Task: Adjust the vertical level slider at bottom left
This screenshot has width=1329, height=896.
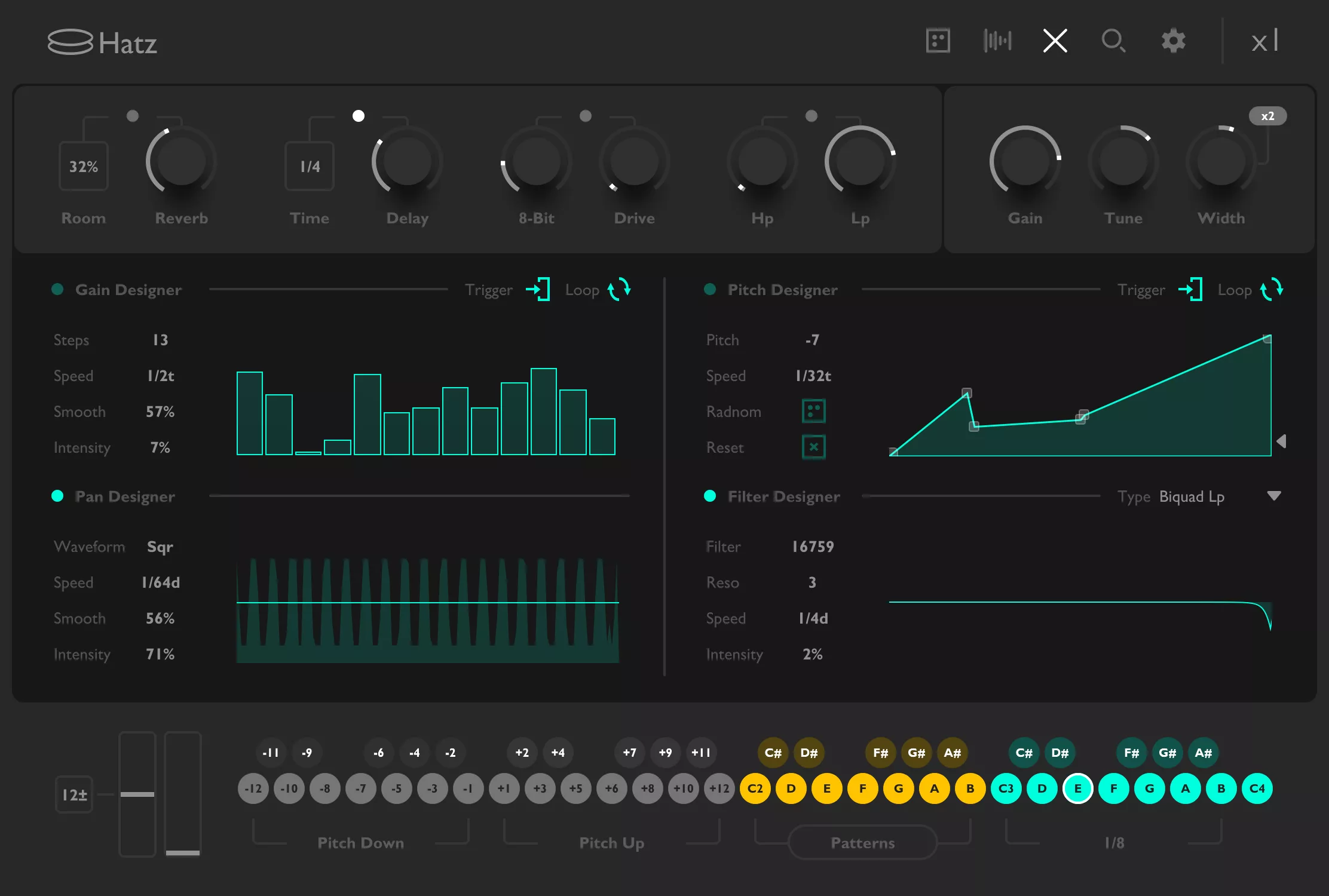Action: tap(137, 794)
